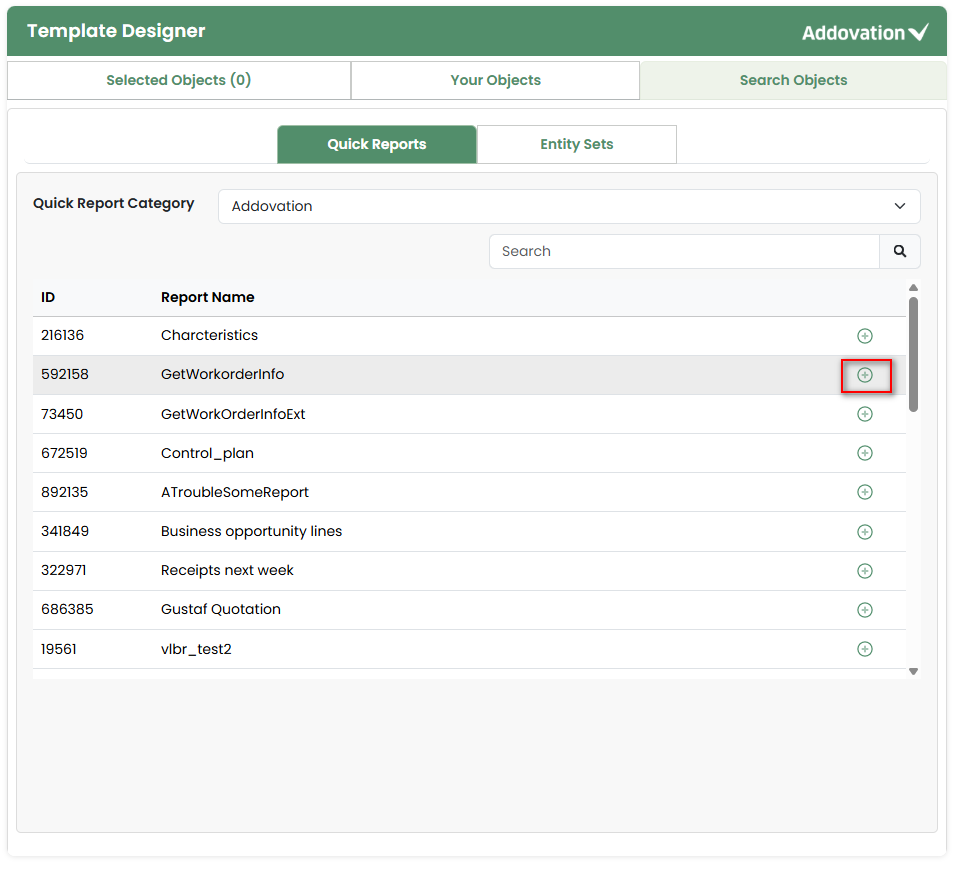Add GetWorkorderInfo report using plus icon
The height and width of the screenshot is (870, 954).
(x=865, y=375)
